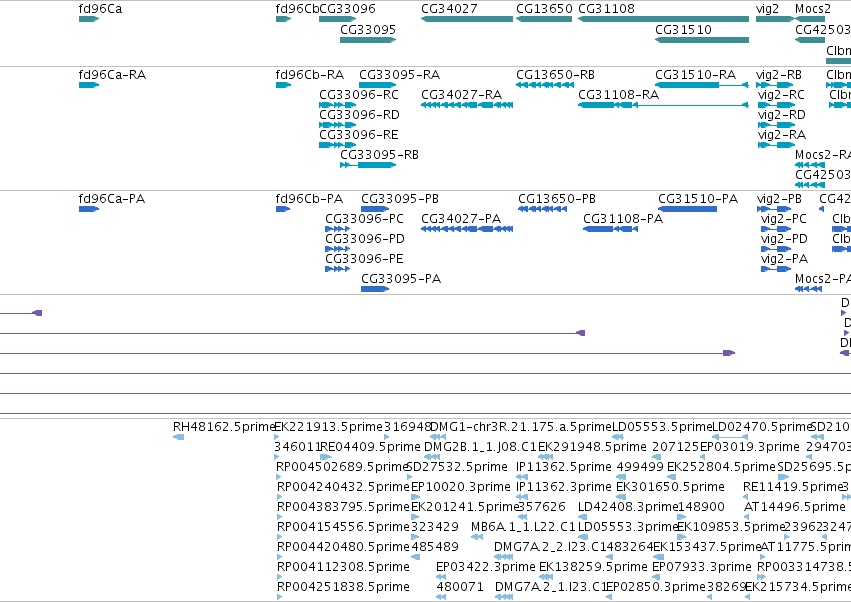The width and height of the screenshot is (851, 602).
Task: Open EST RP004240432.5prime
Action: [280, 497]
